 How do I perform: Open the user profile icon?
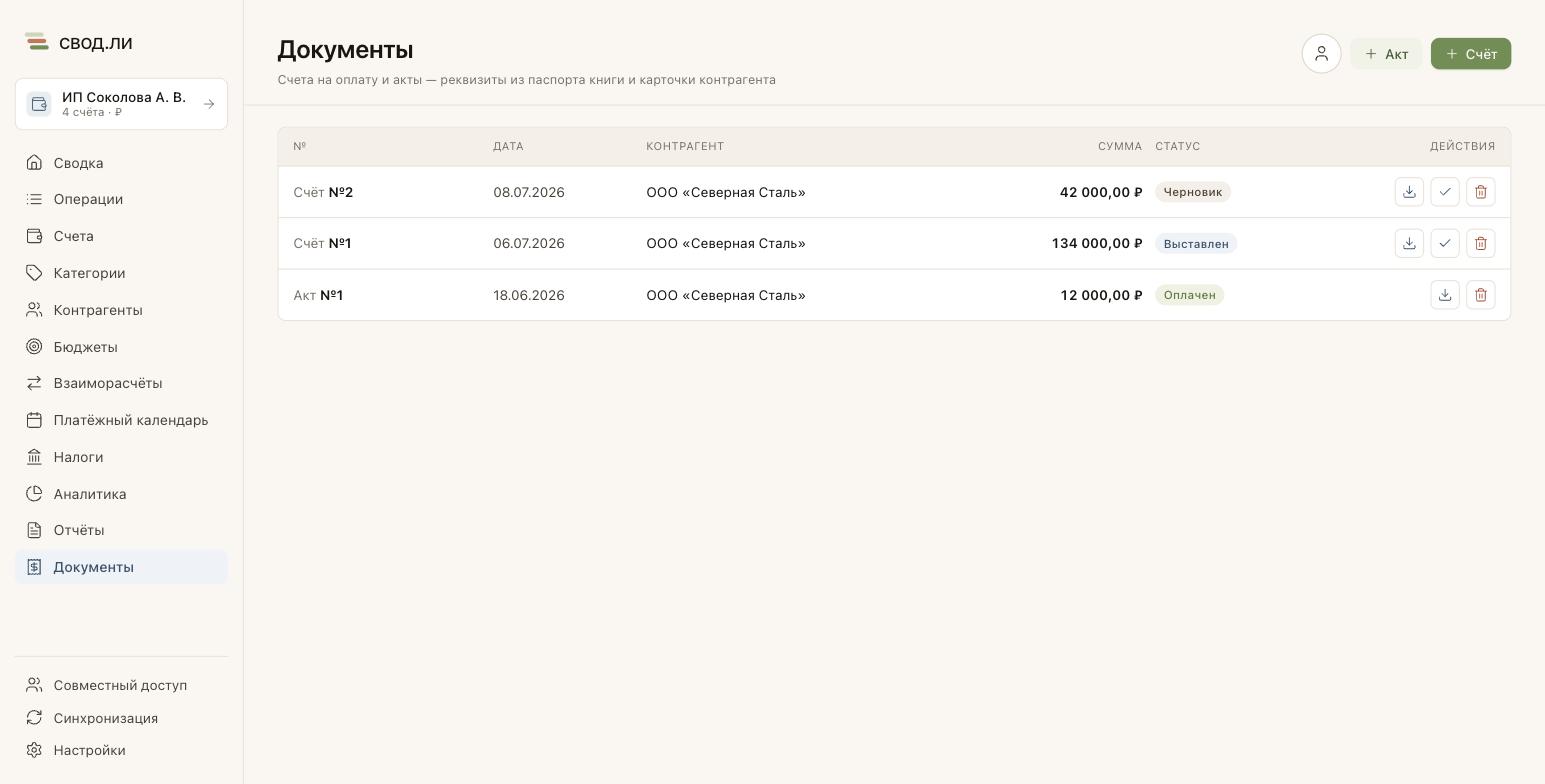pos(1321,54)
